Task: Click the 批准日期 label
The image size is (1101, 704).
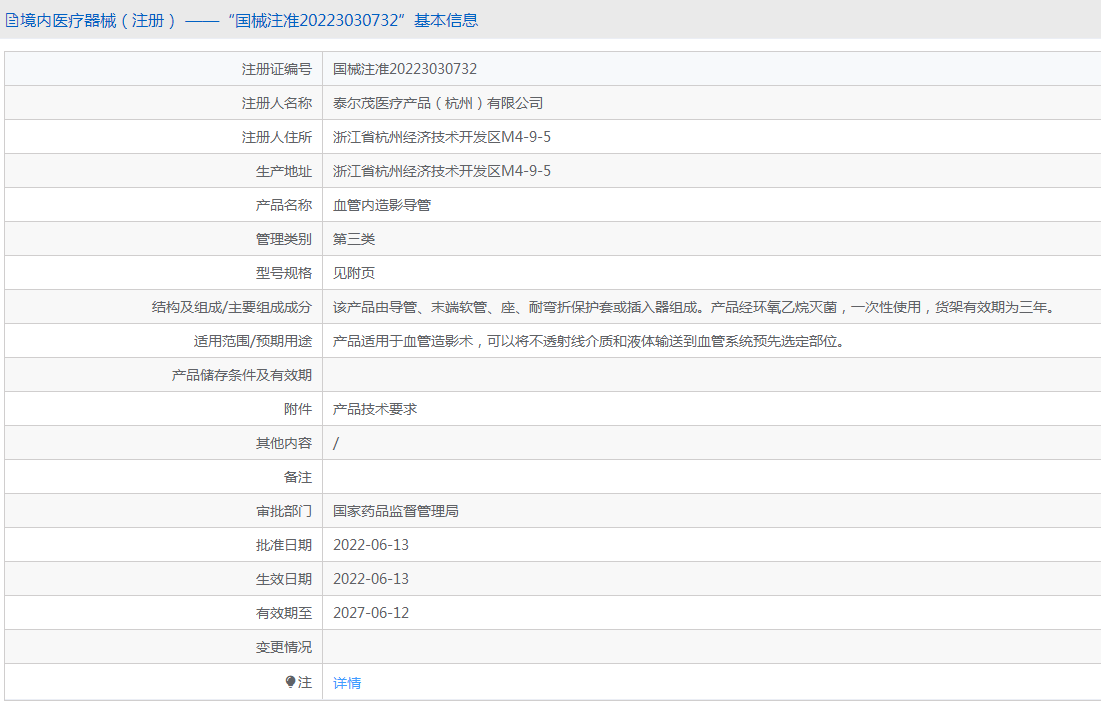Action: pos(284,545)
